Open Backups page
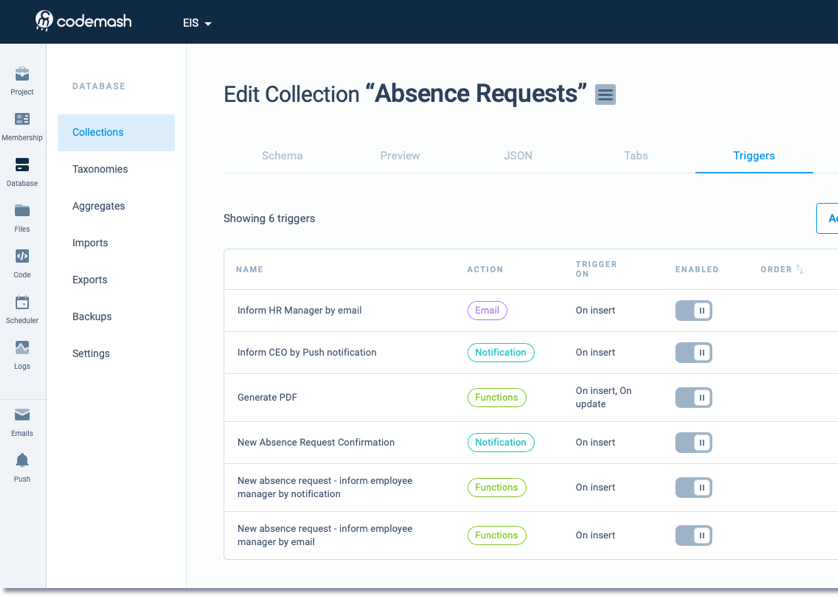838x596 pixels. click(92, 316)
